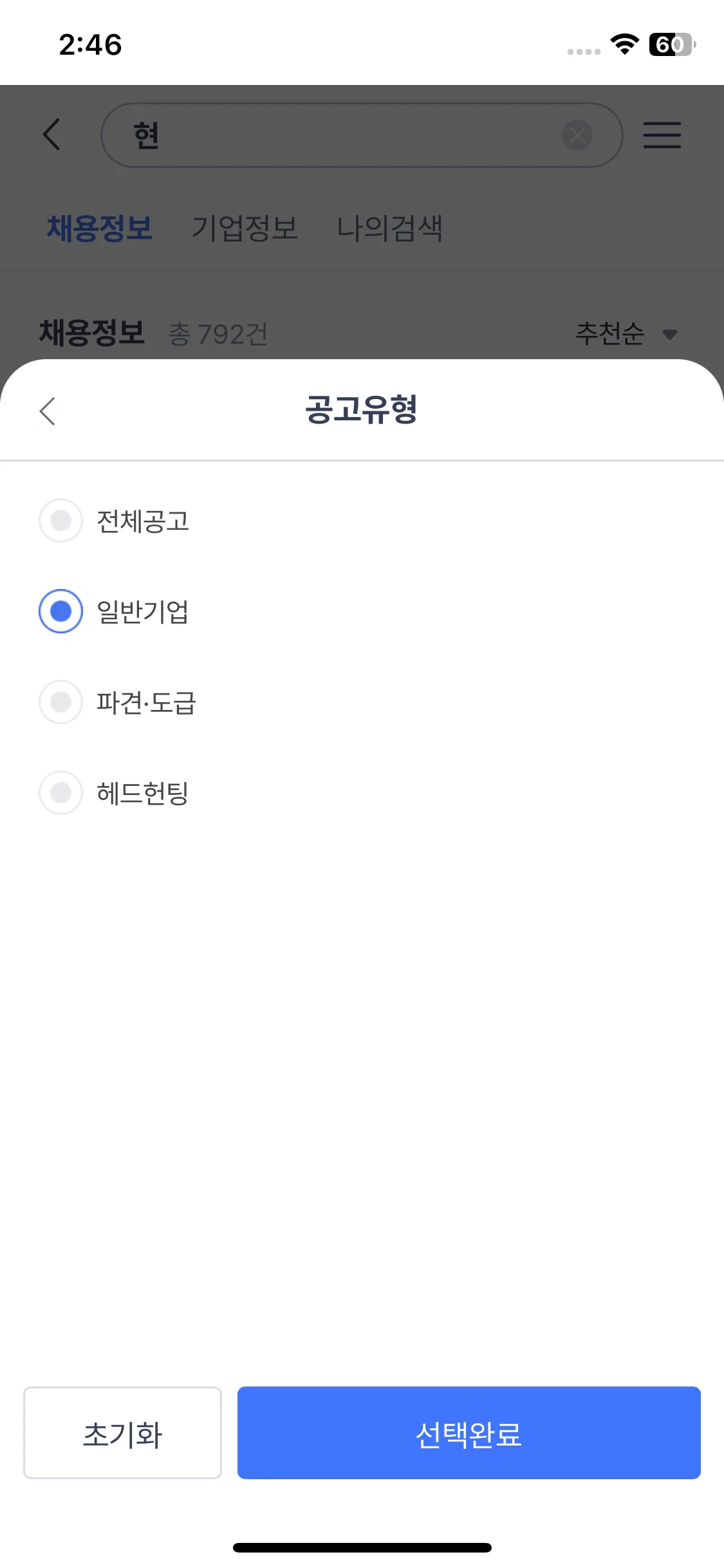Choose the 헤드헌팅 radio option
The height and width of the screenshot is (1568, 724).
60,792
